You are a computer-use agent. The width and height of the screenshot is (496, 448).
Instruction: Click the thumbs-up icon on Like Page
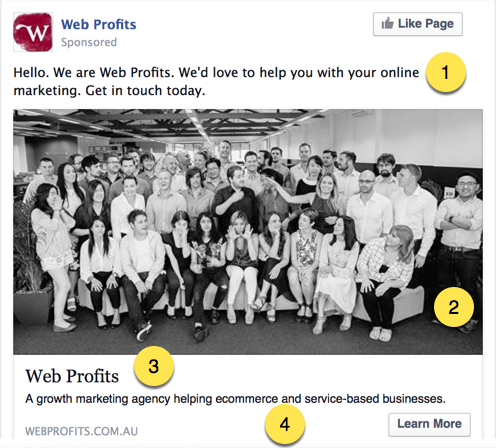tap(387, 23)
